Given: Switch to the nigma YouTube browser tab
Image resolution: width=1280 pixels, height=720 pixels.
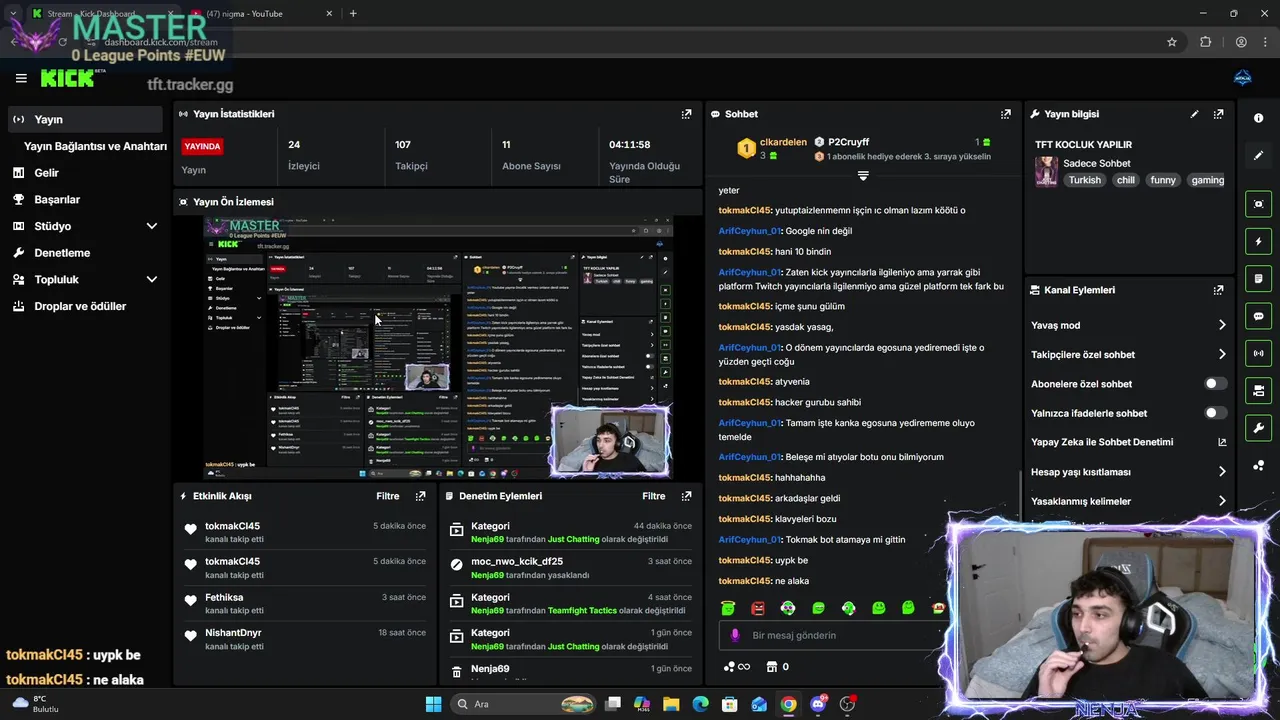Looking at the screenshot, I should click(x=262, y=14).
